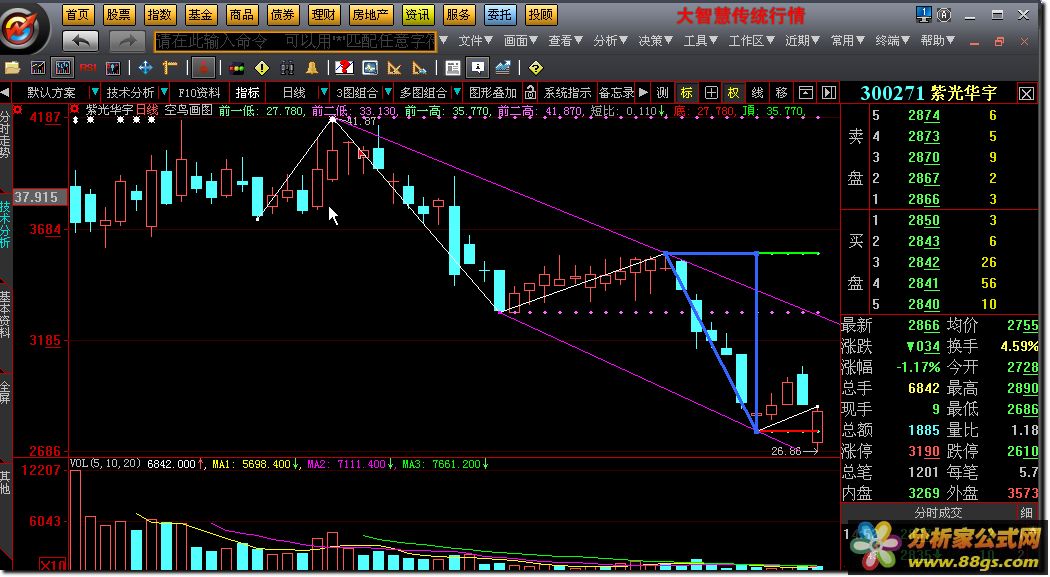Open the 分时走势 left sidebar tab

(x=5, y=135)
